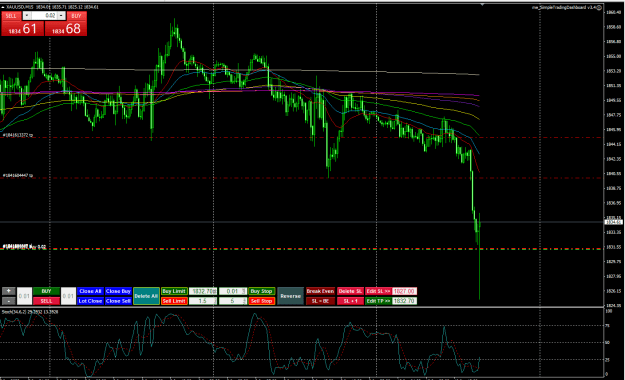Click the gray Reverse button
Viewport: 625px width, 380px height.
point(290,296)
